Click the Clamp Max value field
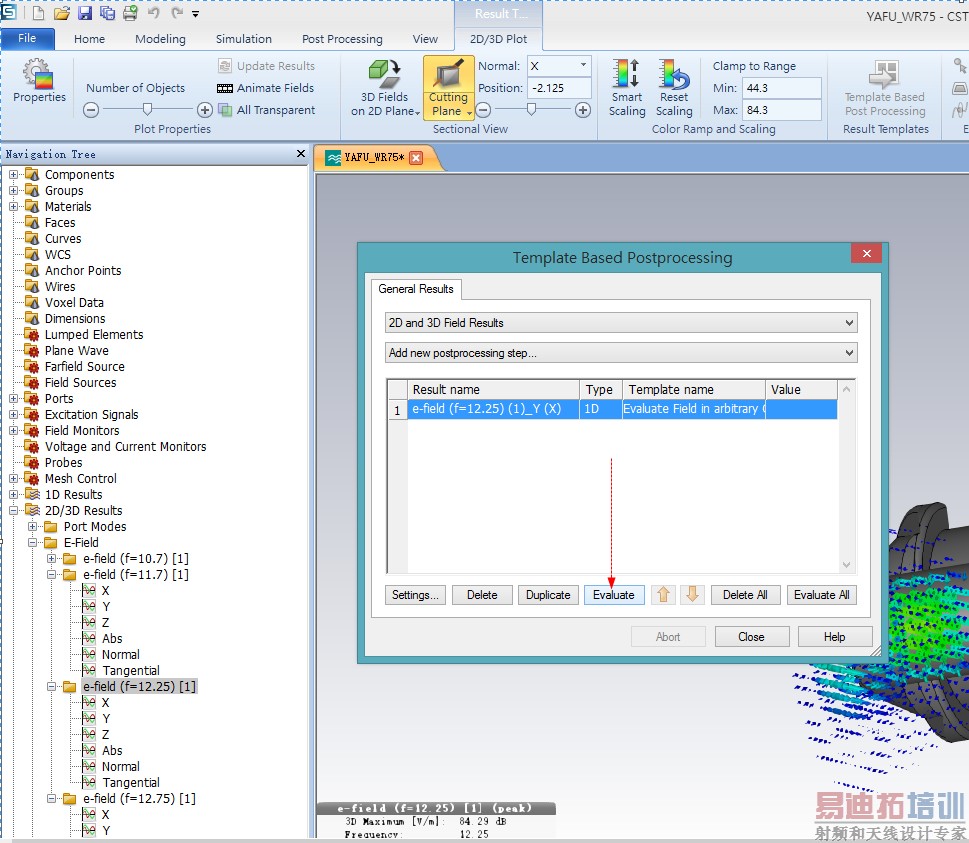Screen dimensions: 969x843 [x=782, y=110]
